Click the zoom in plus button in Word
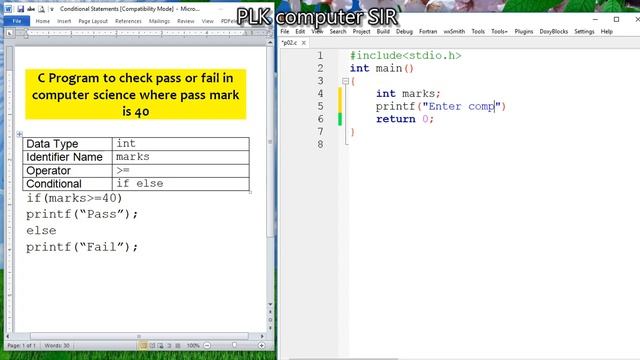 tap(262, 346)
